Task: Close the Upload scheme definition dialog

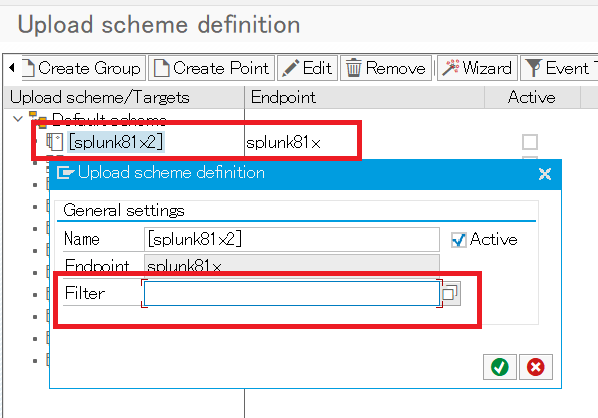Action: [545, 174]
